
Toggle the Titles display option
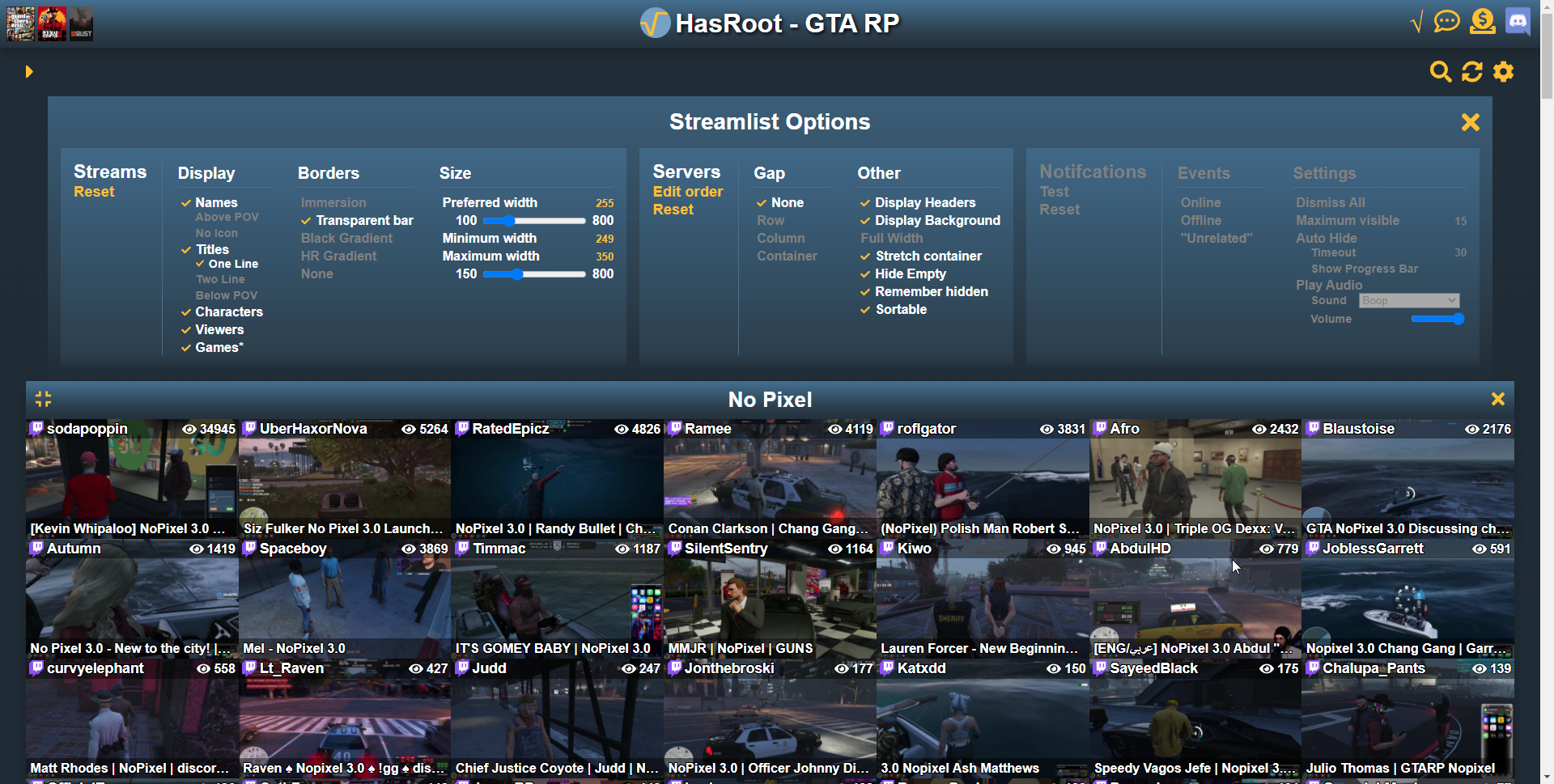click(205, 250)
